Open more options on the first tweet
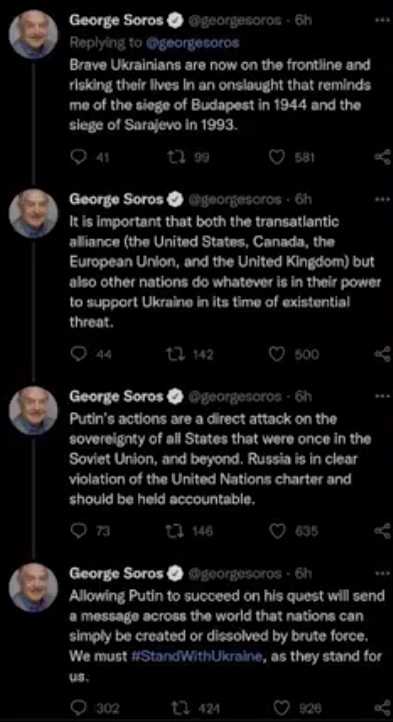Image resolution: width=393 pixels, height=722 pixels. click(x=383, y=21)
